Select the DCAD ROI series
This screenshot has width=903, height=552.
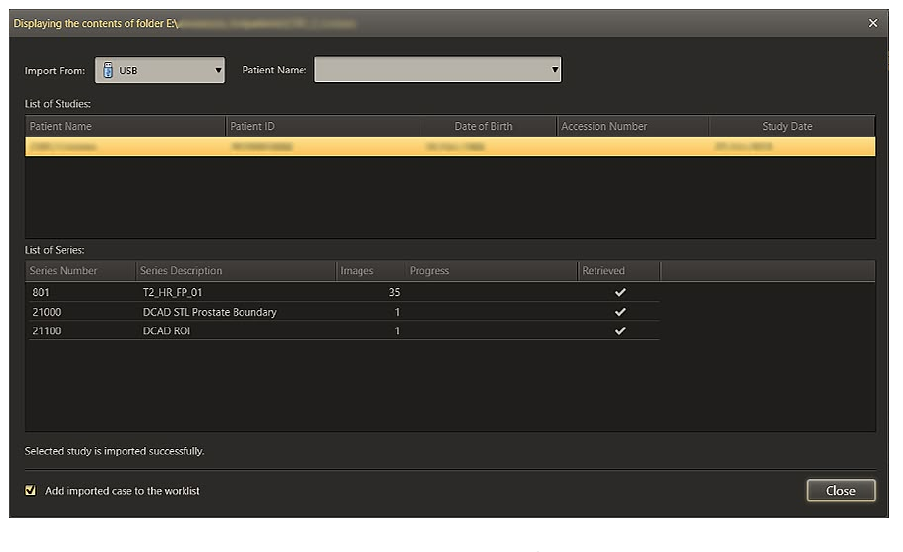pyautogui.click(x=166, y=331)
